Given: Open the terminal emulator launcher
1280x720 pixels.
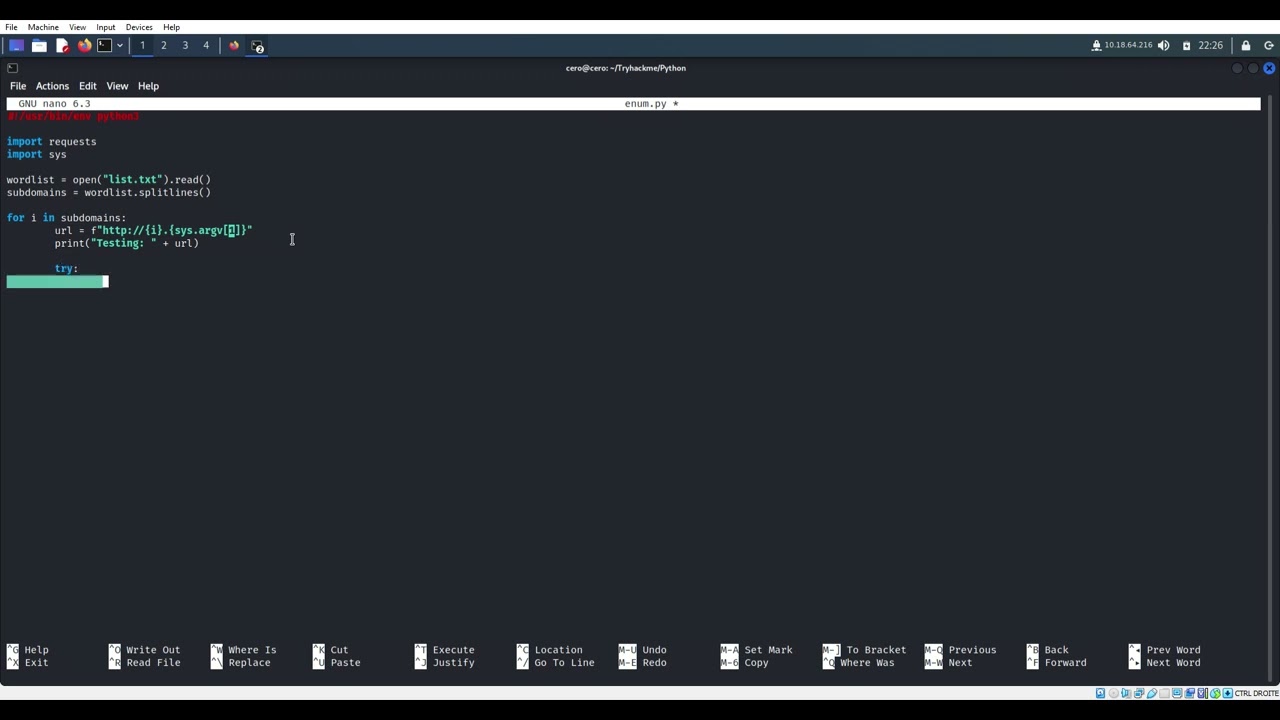Looking at the screenshot, I should [104, 46].
